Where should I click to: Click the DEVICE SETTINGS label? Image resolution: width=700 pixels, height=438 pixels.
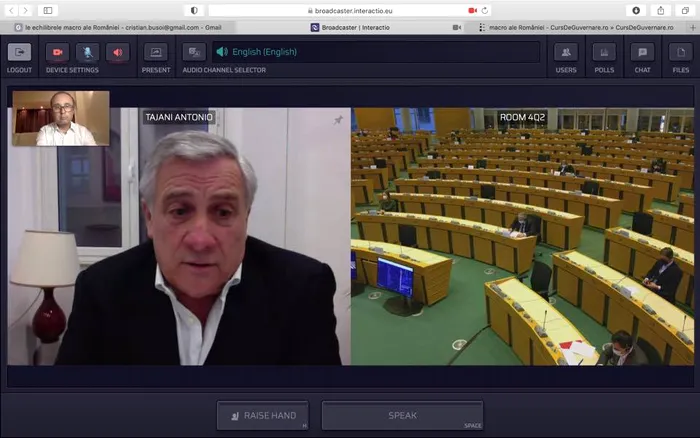tap(72, 70)
